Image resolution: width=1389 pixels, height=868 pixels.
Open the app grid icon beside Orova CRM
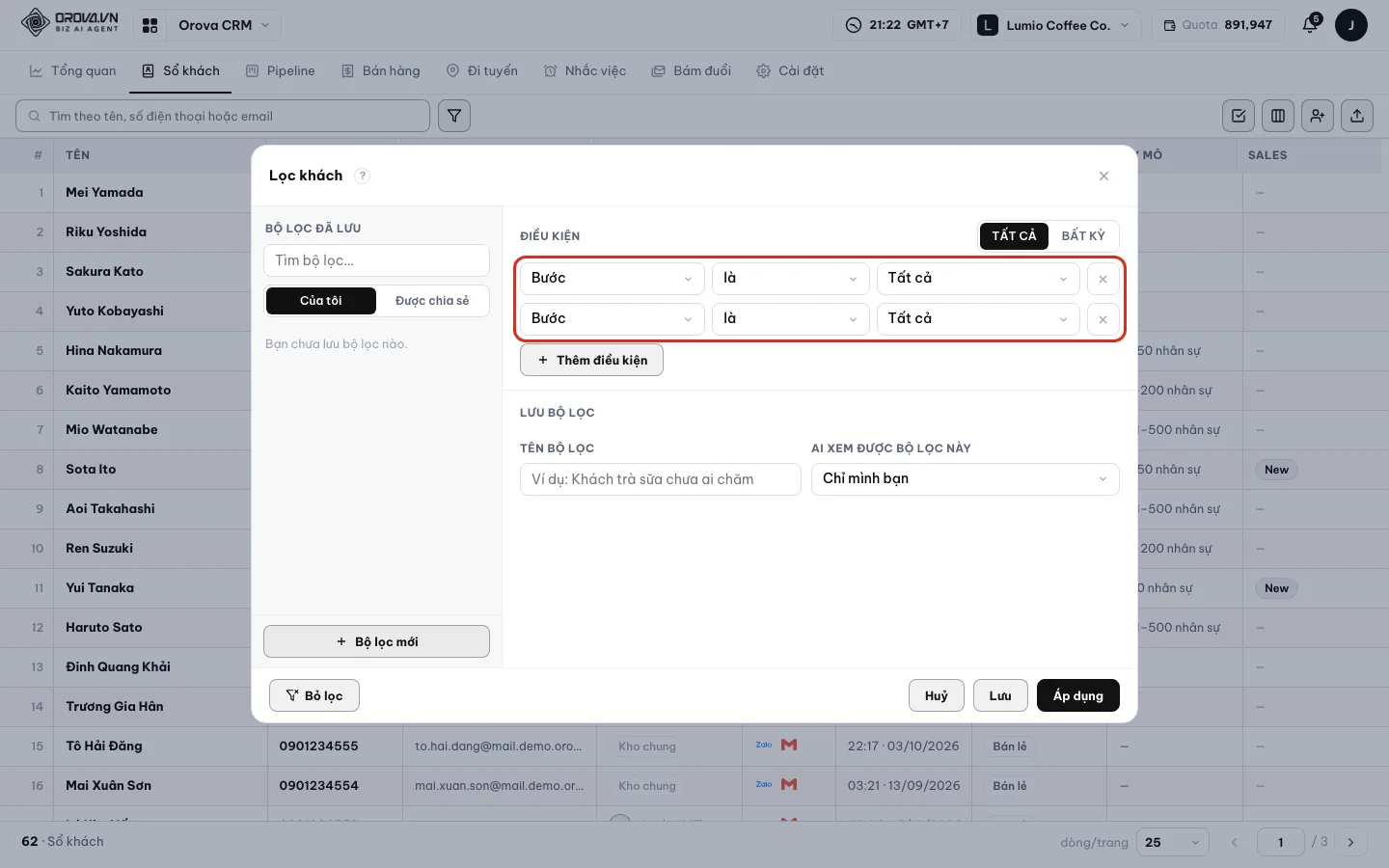coord(150,25)
